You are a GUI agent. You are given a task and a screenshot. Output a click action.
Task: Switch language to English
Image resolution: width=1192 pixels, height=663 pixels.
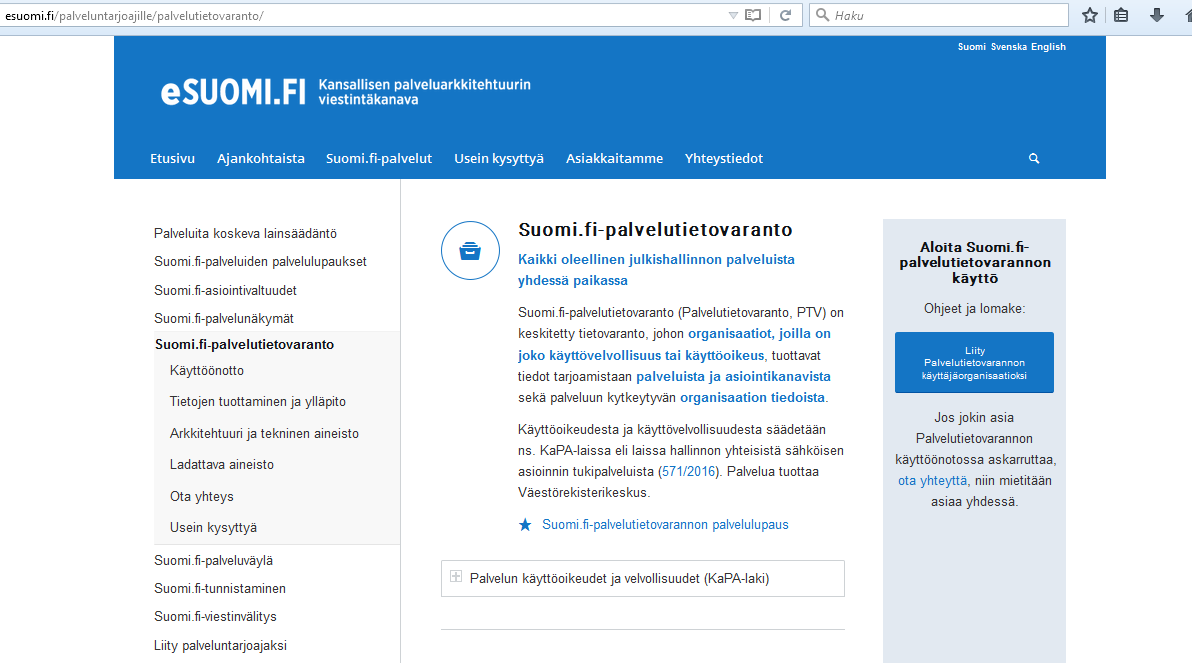tap(1048, 46)
